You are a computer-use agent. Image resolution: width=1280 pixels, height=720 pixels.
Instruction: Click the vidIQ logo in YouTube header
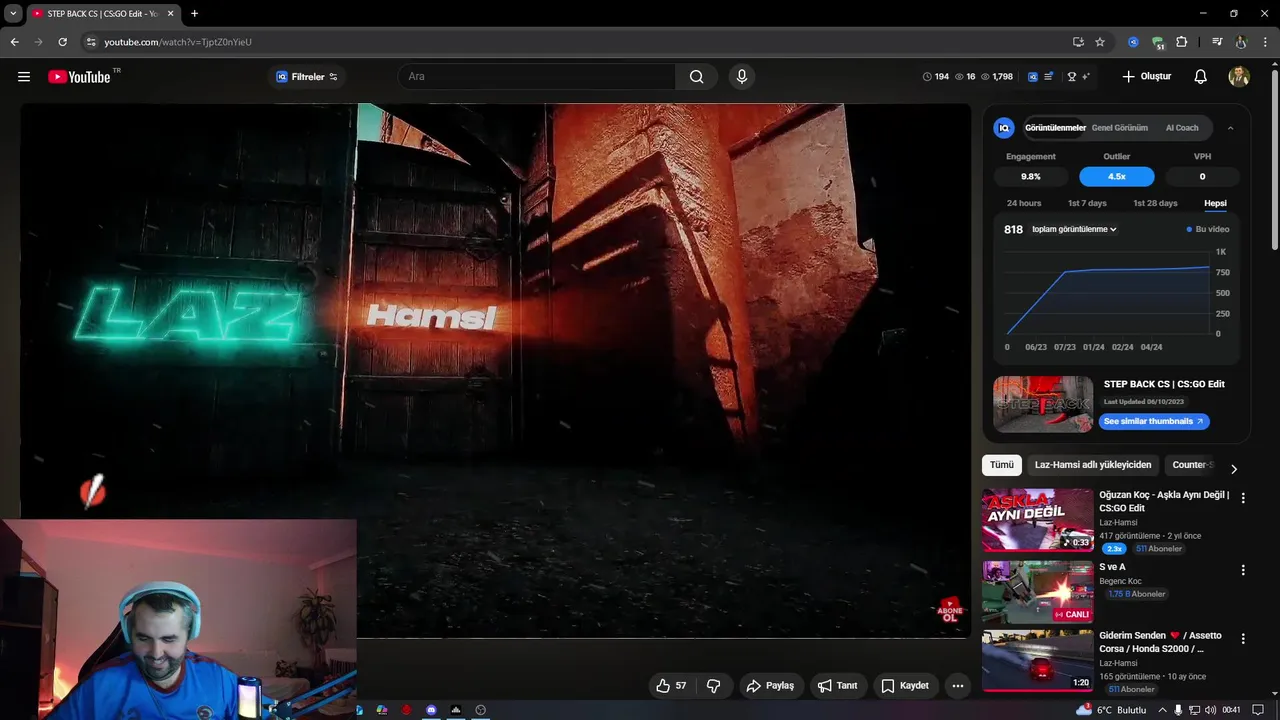(1033, 77)
